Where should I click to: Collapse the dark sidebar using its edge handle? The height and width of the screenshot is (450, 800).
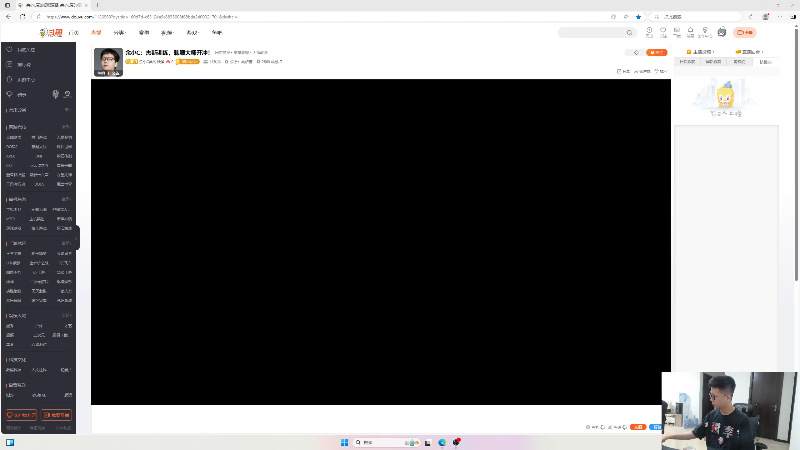77,238
